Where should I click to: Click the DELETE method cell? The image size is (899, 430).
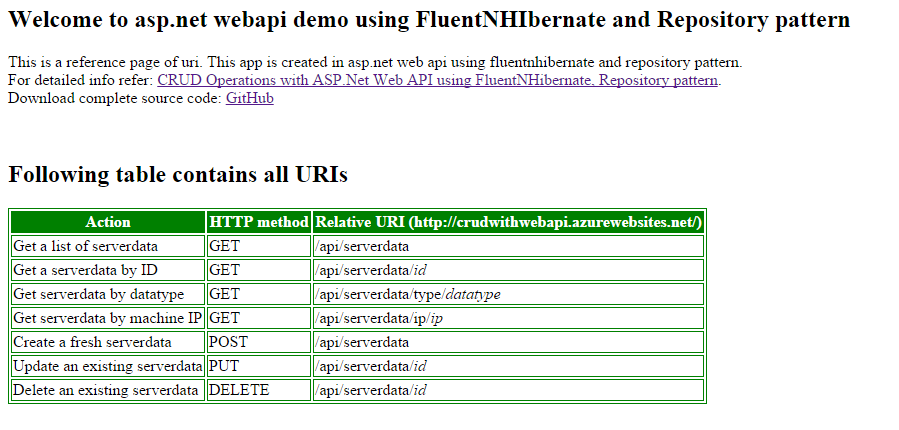(x=259, y=390)
